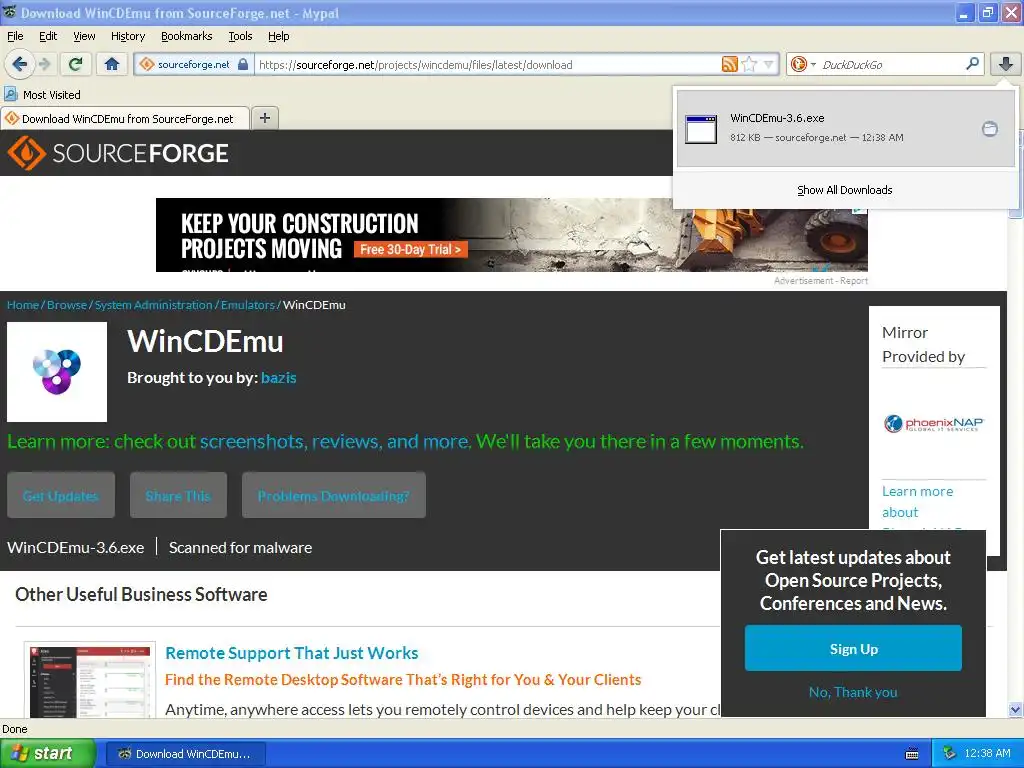
Task: Click the phoenixNAP mirror logo
Action: point(934,424)
